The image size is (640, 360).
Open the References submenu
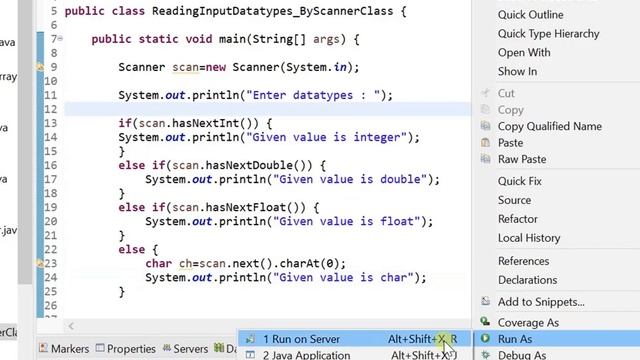coord(523,261)
